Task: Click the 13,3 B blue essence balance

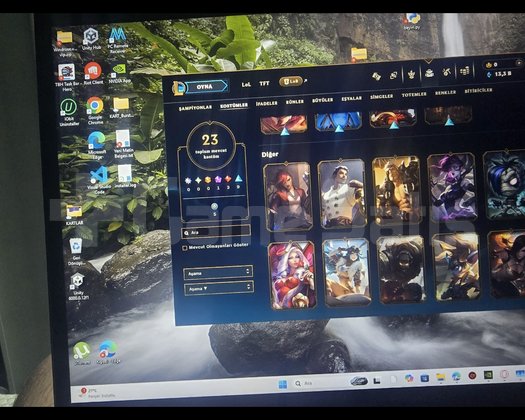Action: tap(500, 74)
